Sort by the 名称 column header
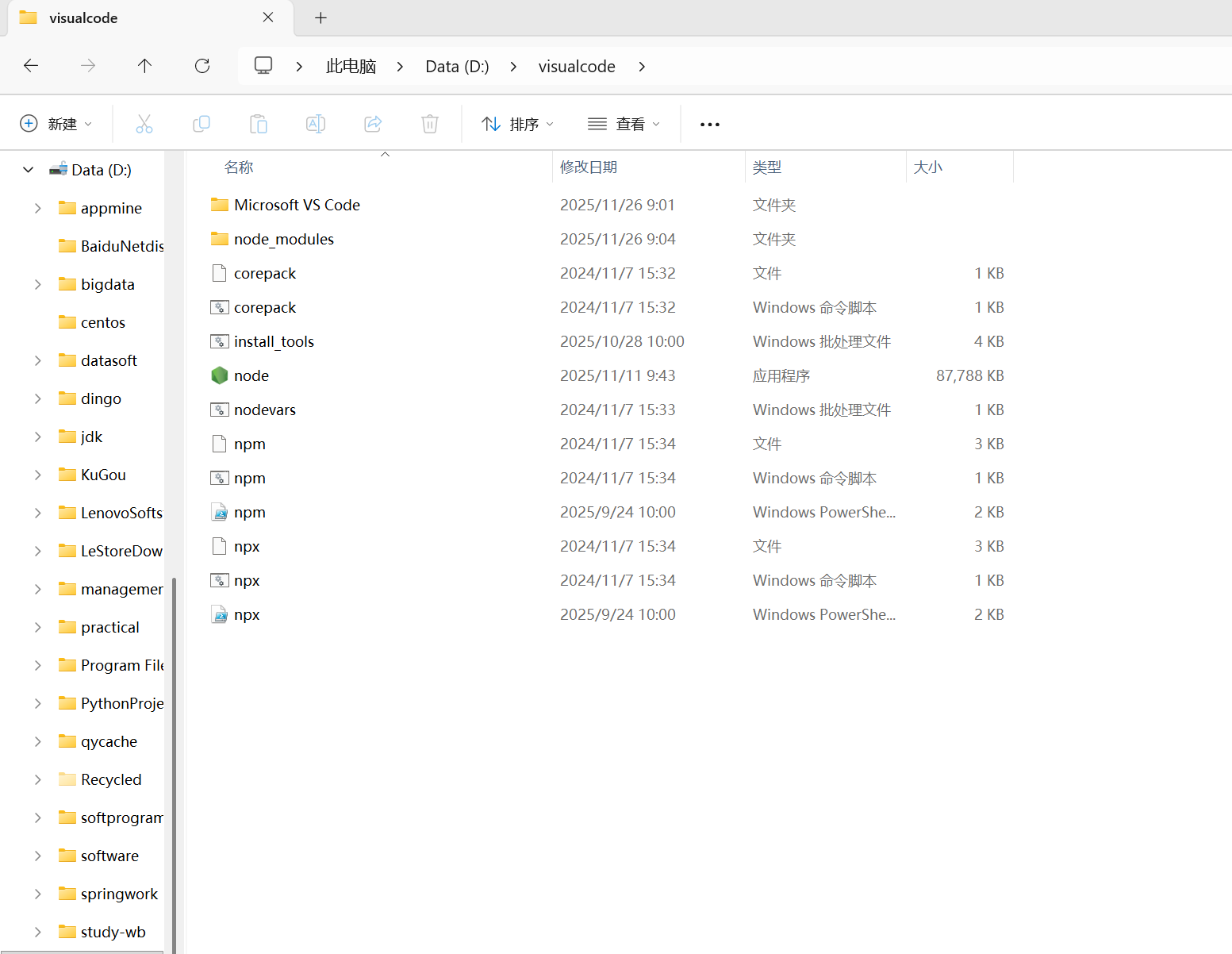 pyautogui.click(x=239, y=167)
